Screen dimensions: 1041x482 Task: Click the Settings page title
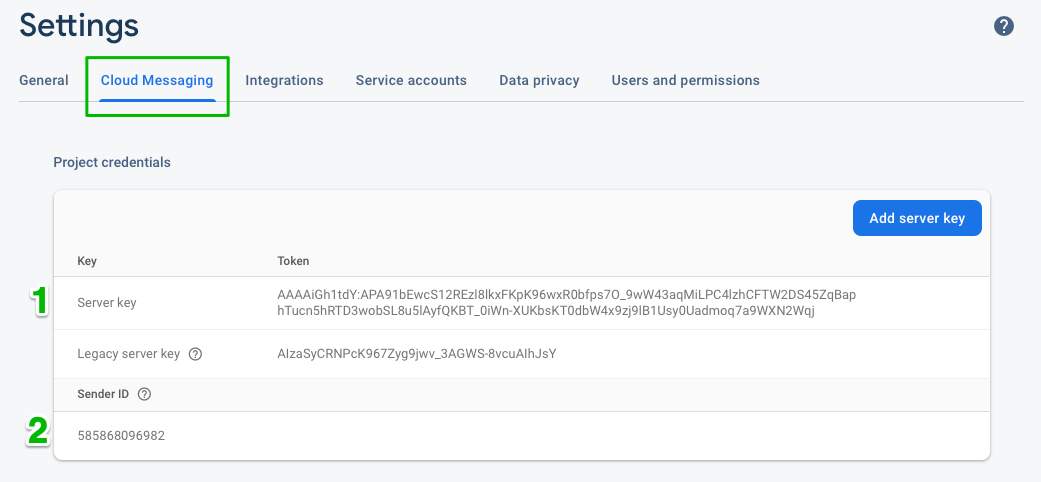tap(79, 27)
